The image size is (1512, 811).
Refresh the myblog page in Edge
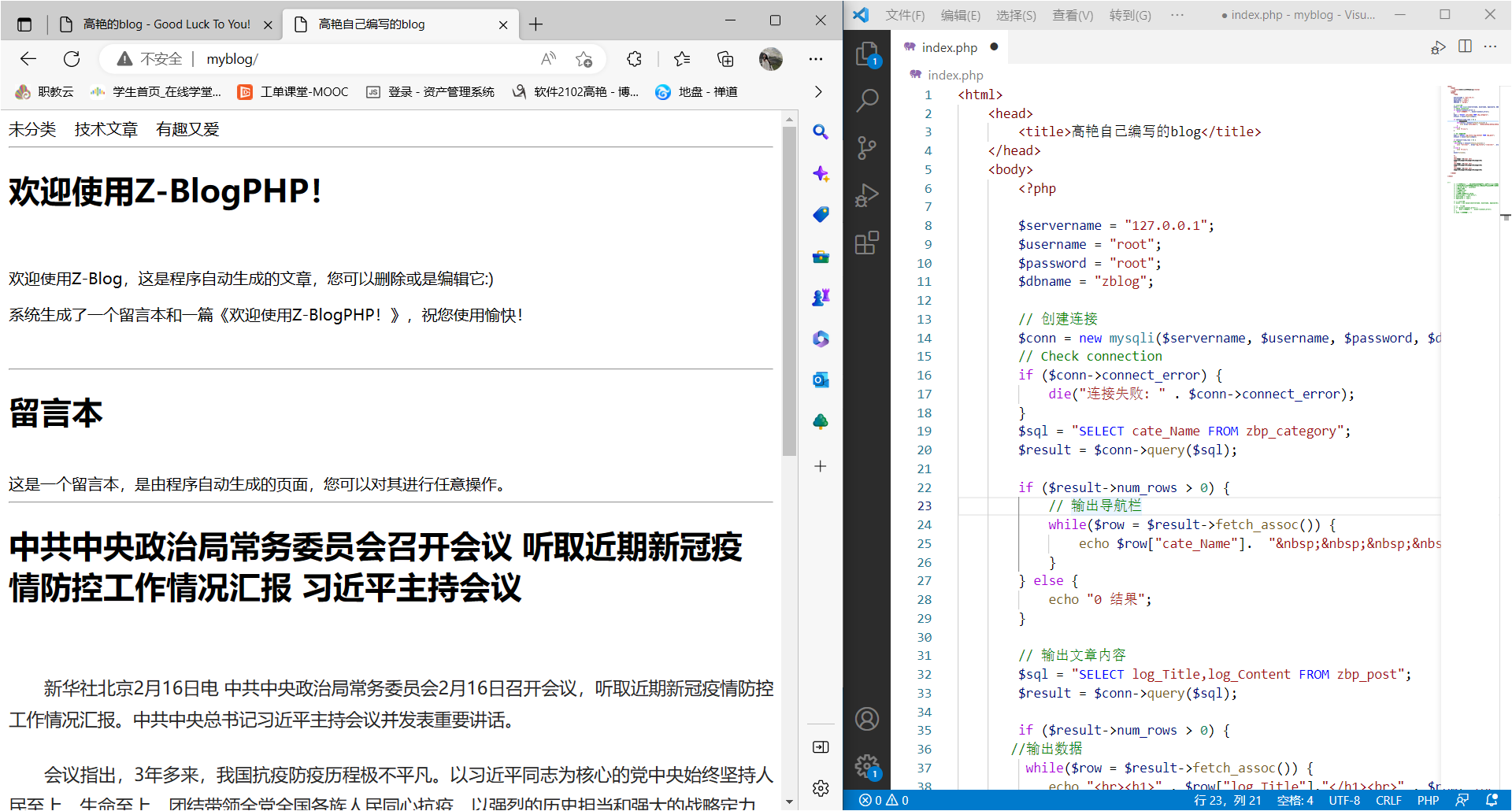[x=72, y=59]
